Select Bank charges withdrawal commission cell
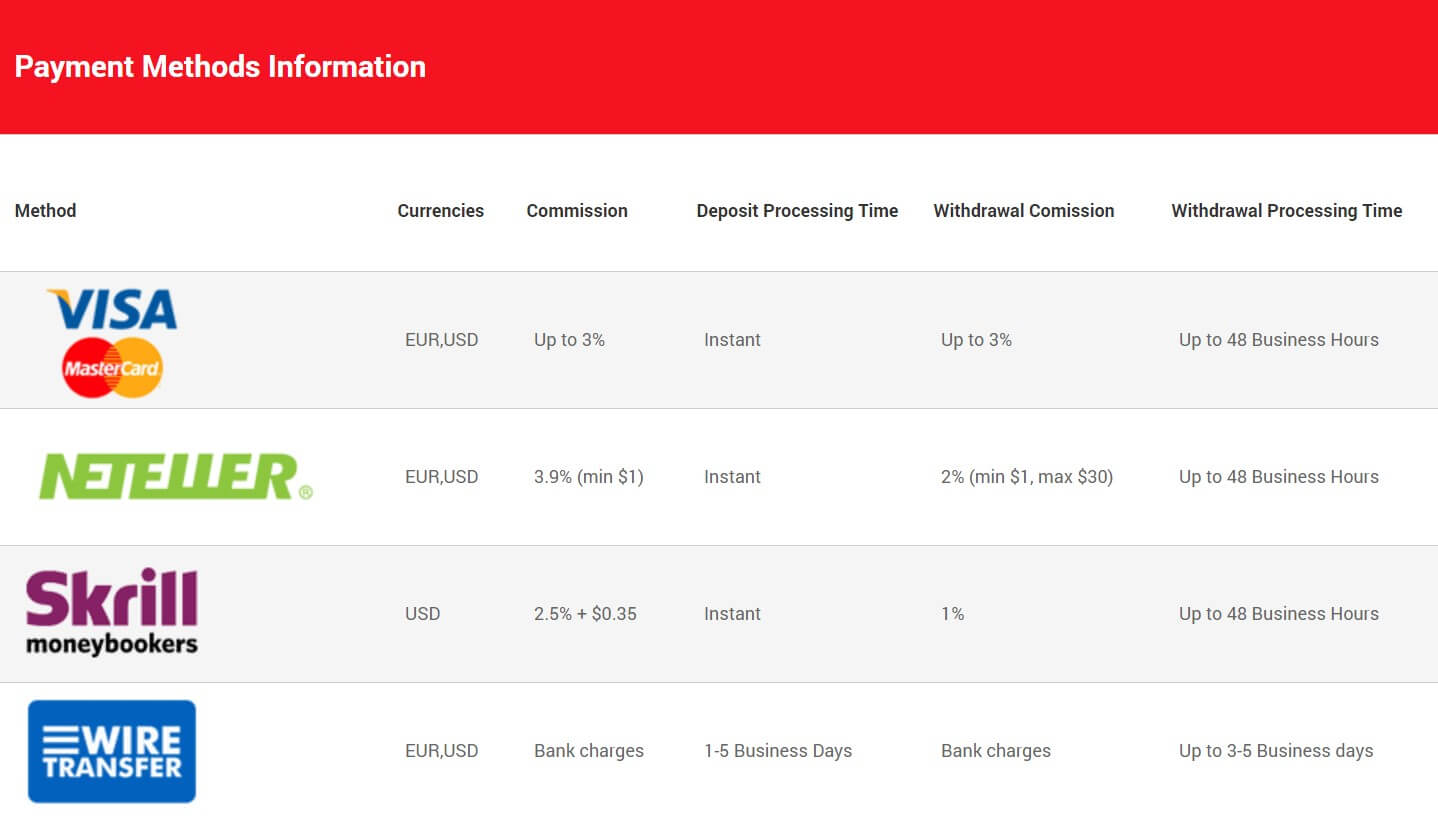Viewport: 1438px width, 819px height. pyautogui.click(x=995, y=751)
